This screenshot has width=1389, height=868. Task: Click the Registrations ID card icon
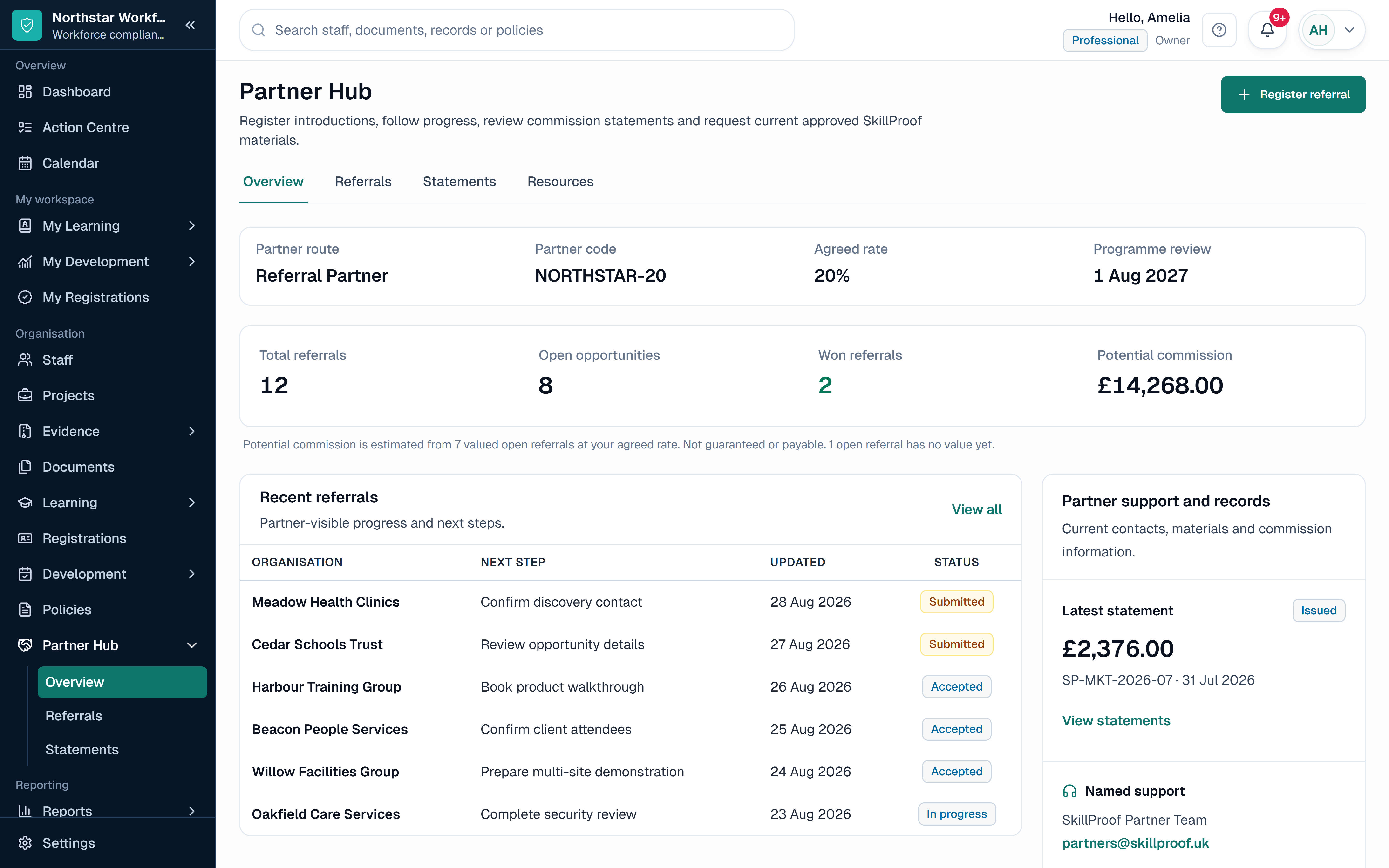(x=25, y=538)
